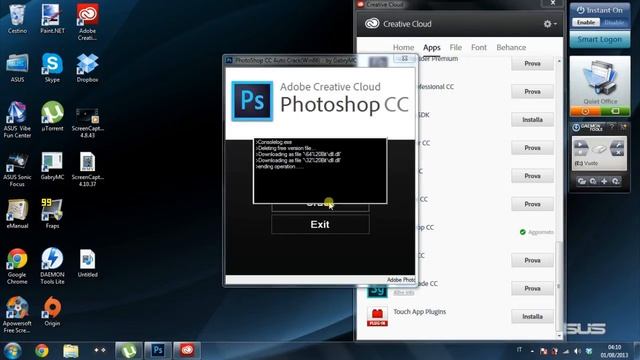Screen dimensions: 640x360
Task: Click the Chrome icon in the taskbar
Action: coord(42,351)
